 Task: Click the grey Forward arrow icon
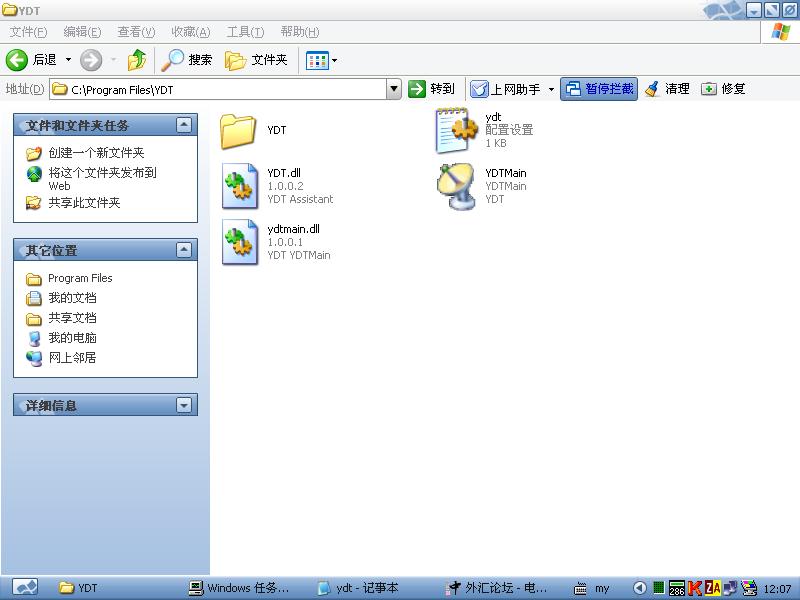click(91, 60)
